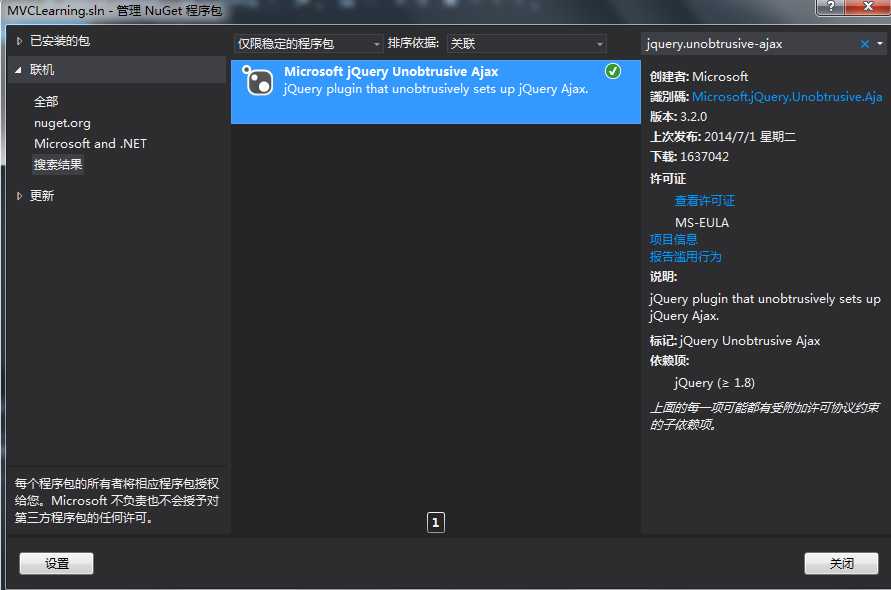Expand the 更新 section
The height and width of the screenshot is (590, 891).
coord(19,196)
